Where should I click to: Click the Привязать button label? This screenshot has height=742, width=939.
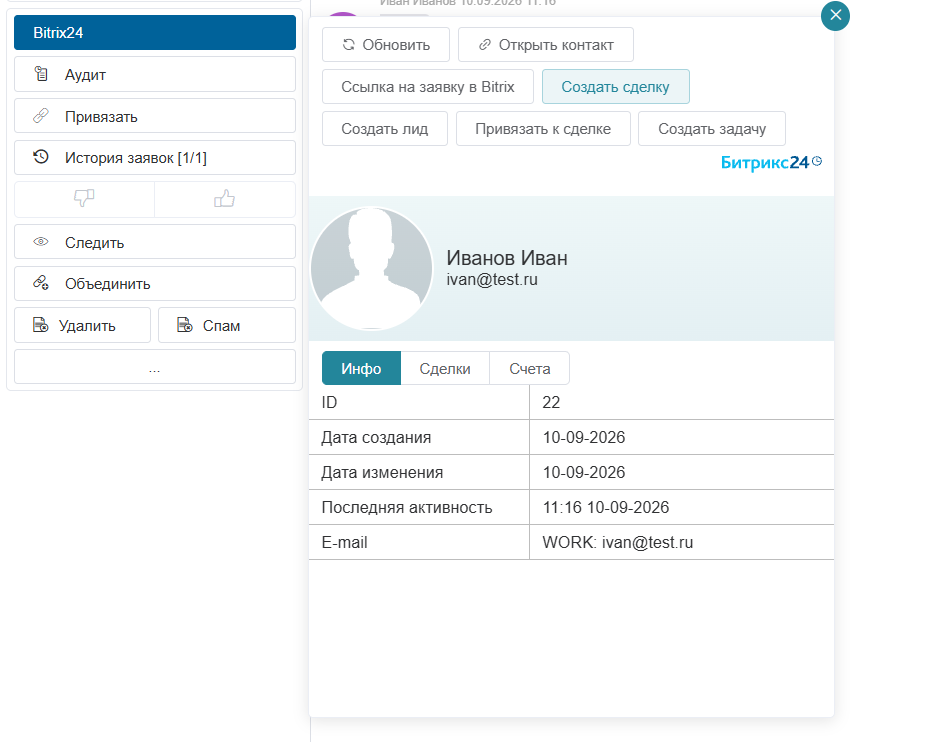101,117
